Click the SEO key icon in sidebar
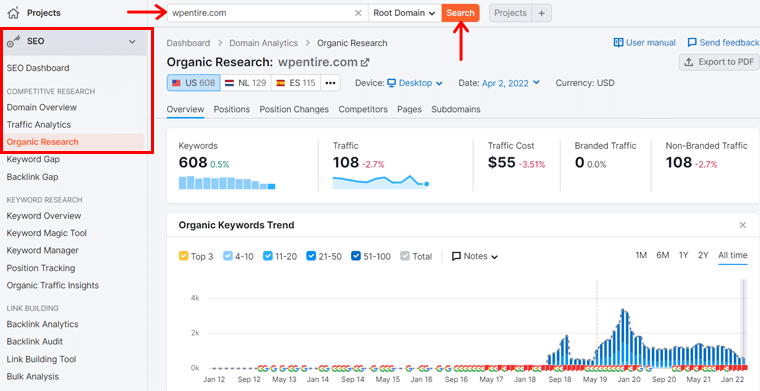This screenshot has height=391, width=760. pos(14,42)
